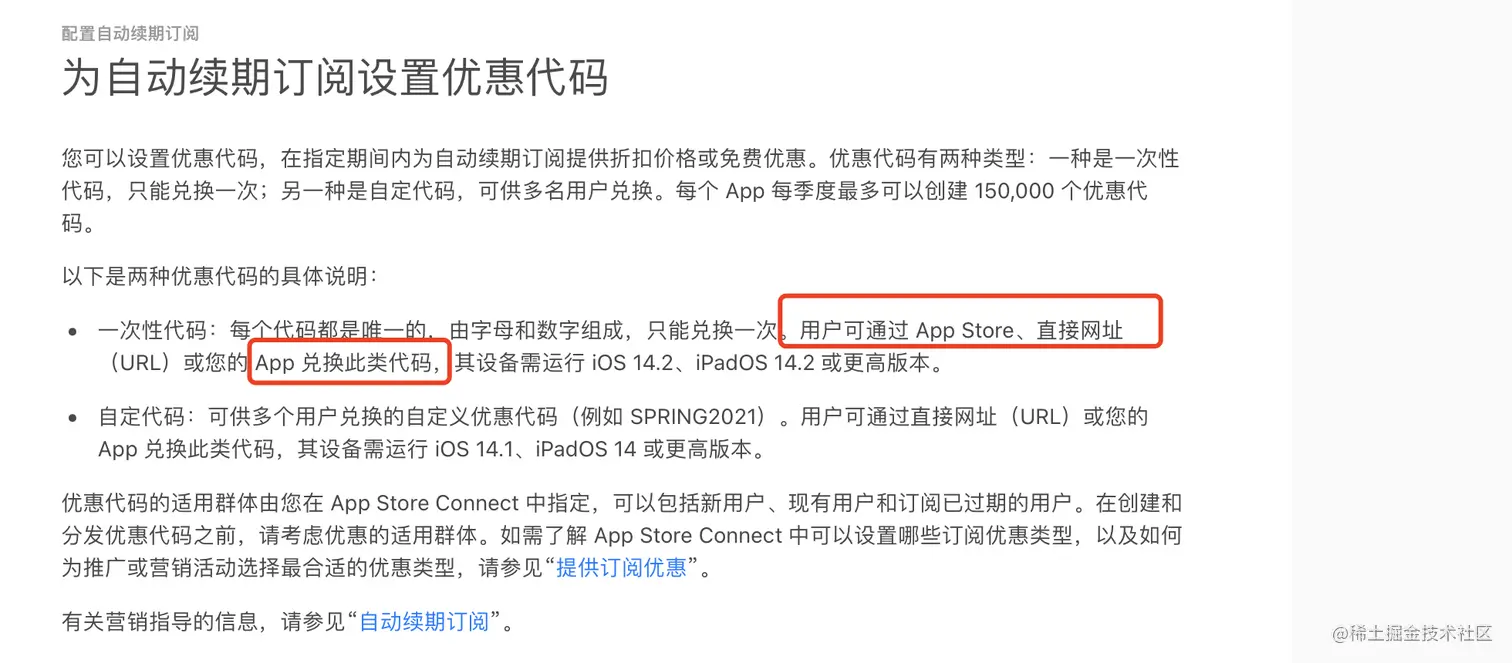The height and width of the screenshot is (663, 1512).
Task: Click the 配置自动续期订阅 breadcrumb
Action: (128, 33)
